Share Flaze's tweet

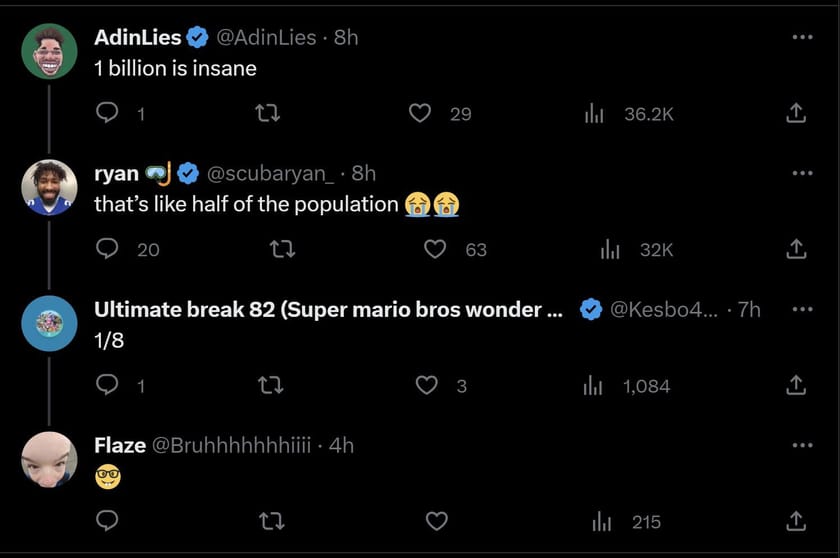(x=795, y=521)
